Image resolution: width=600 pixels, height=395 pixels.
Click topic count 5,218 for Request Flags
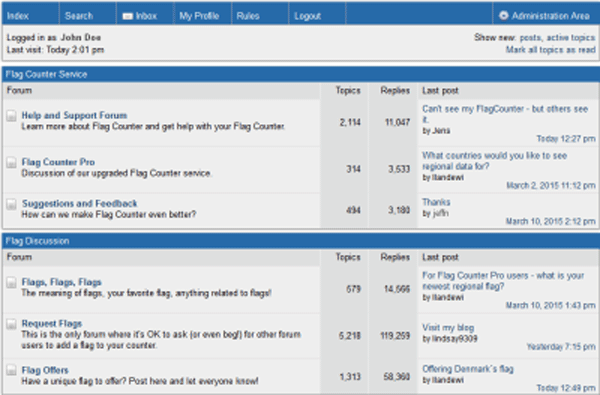click(x=350, y=336)
